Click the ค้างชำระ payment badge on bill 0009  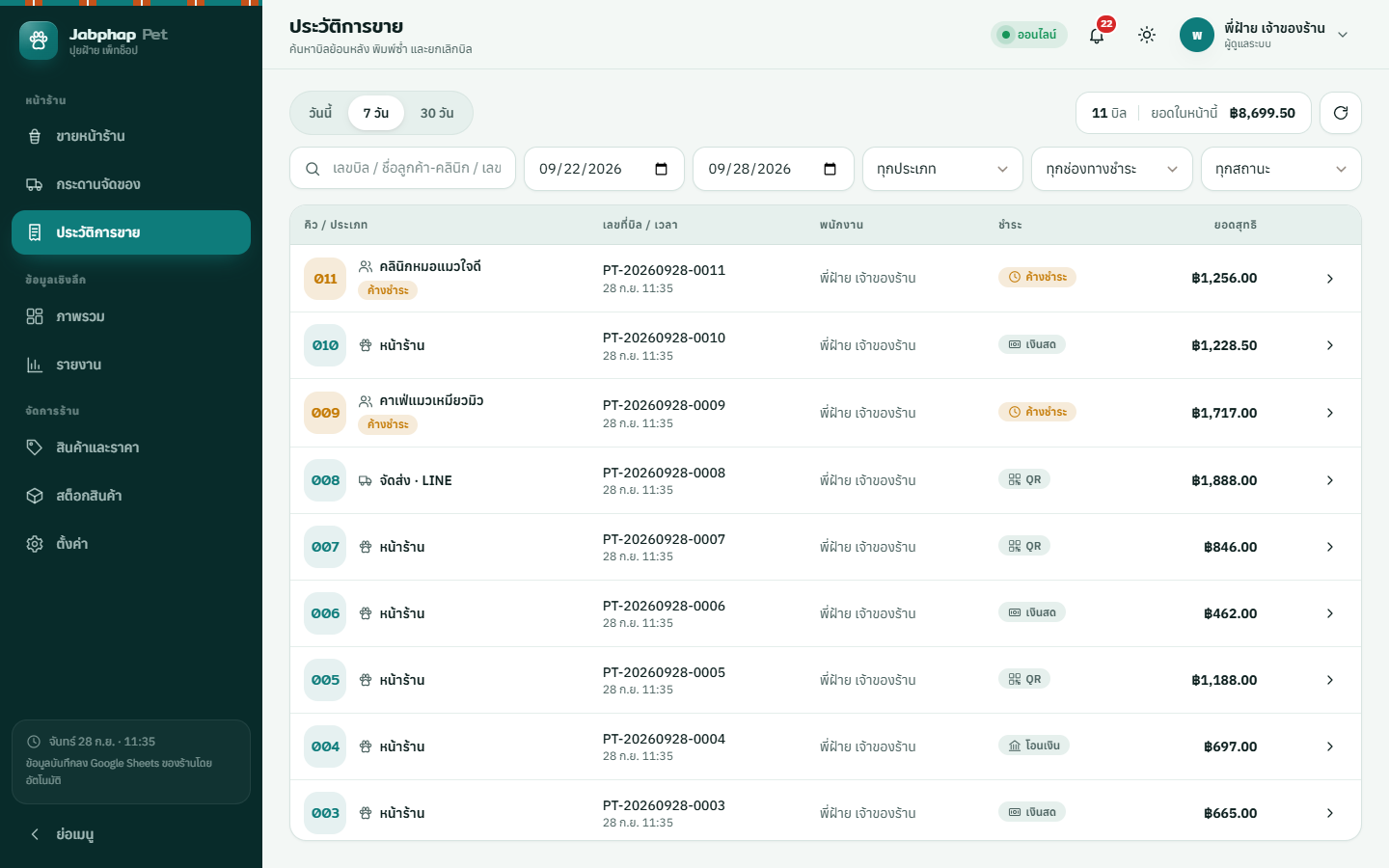coord(1037,412)
